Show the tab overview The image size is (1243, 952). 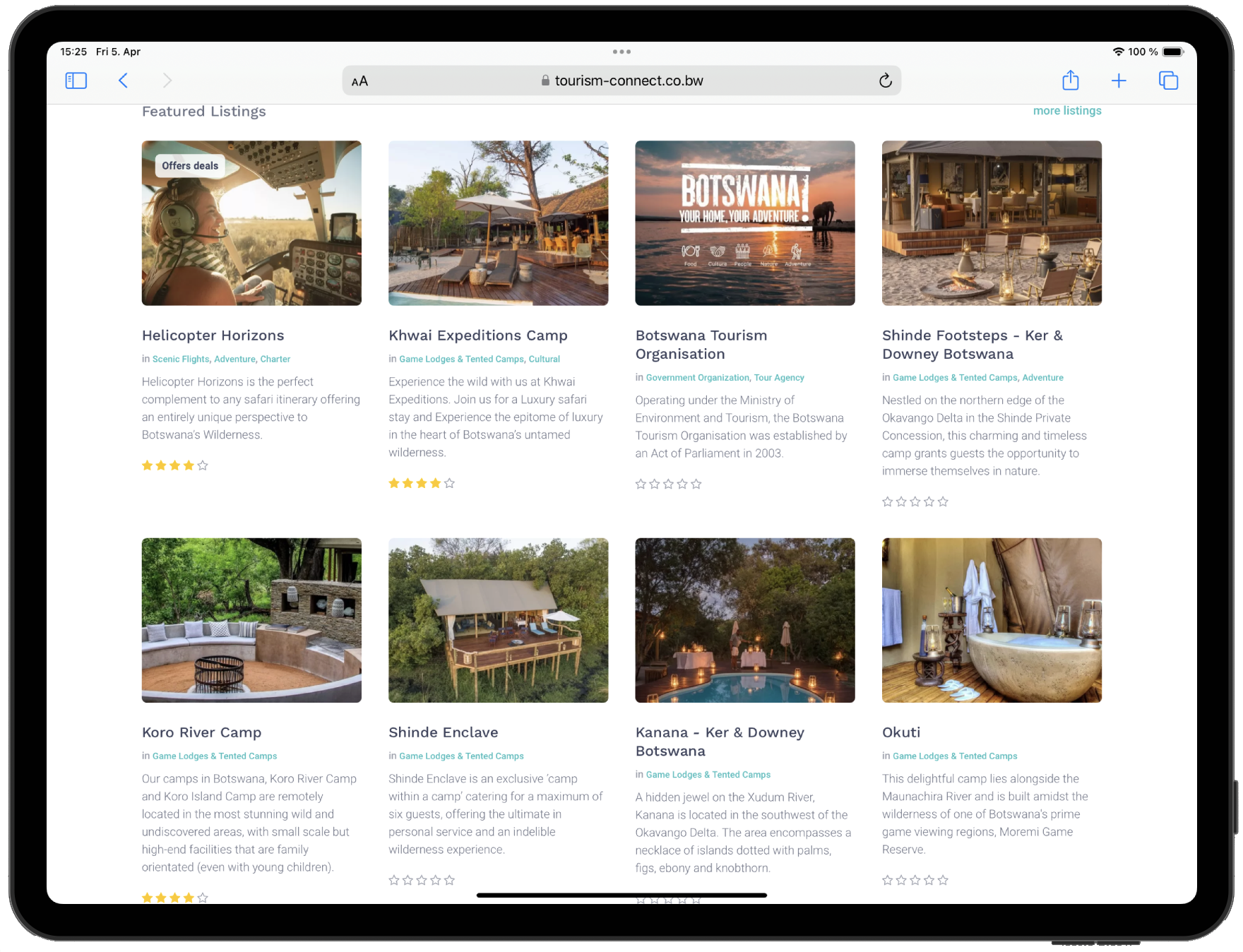pos(1168,81)
